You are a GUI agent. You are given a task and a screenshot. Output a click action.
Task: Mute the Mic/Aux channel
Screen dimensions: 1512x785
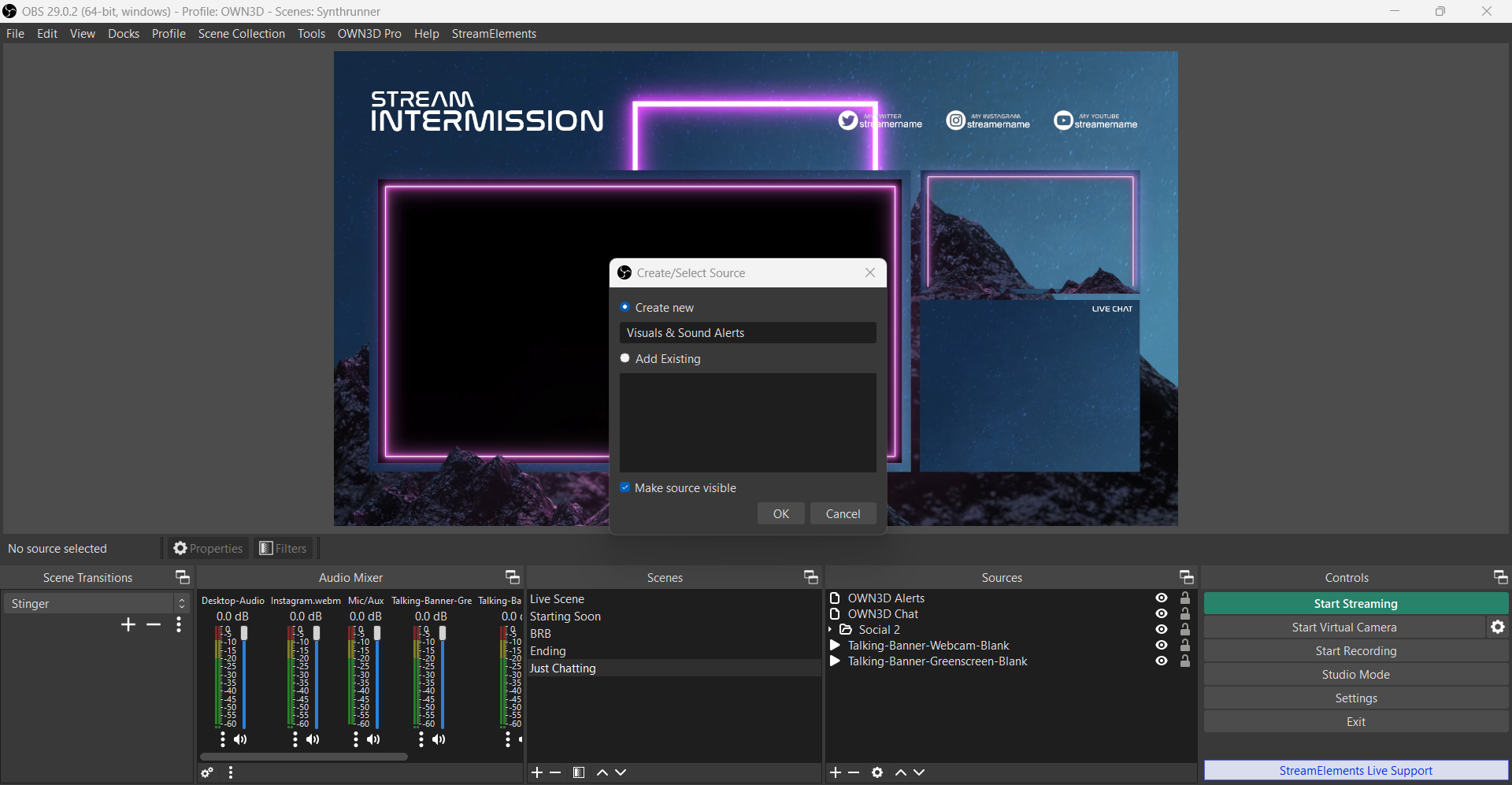click(373, 739)
